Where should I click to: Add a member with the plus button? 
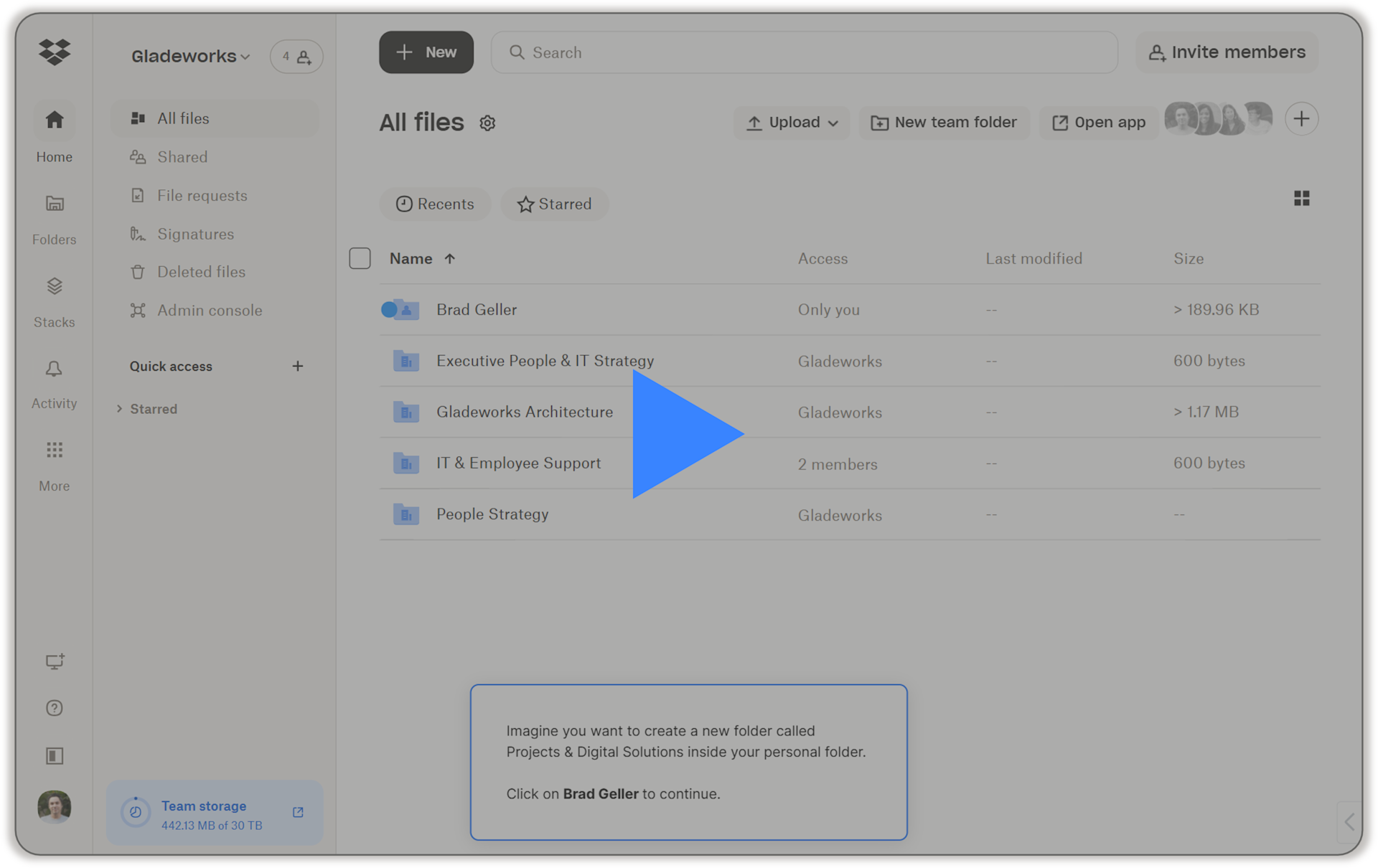point(1301,119)
